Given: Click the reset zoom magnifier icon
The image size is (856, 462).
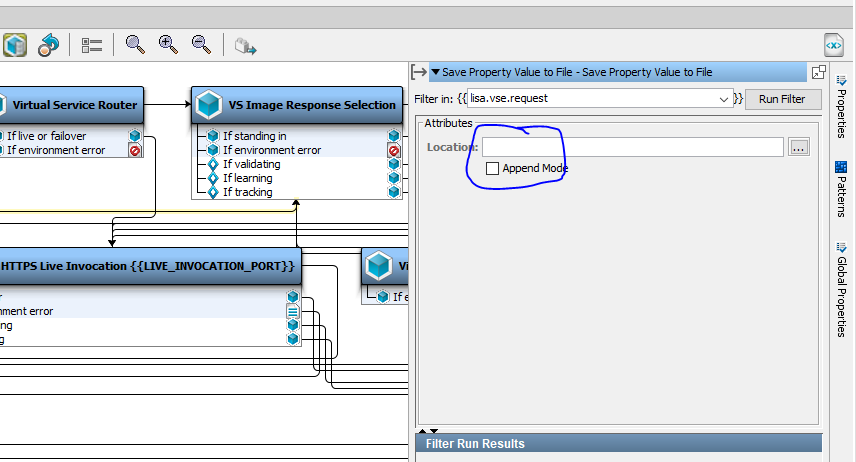Looking at the screenshot, I should point(134,45).
